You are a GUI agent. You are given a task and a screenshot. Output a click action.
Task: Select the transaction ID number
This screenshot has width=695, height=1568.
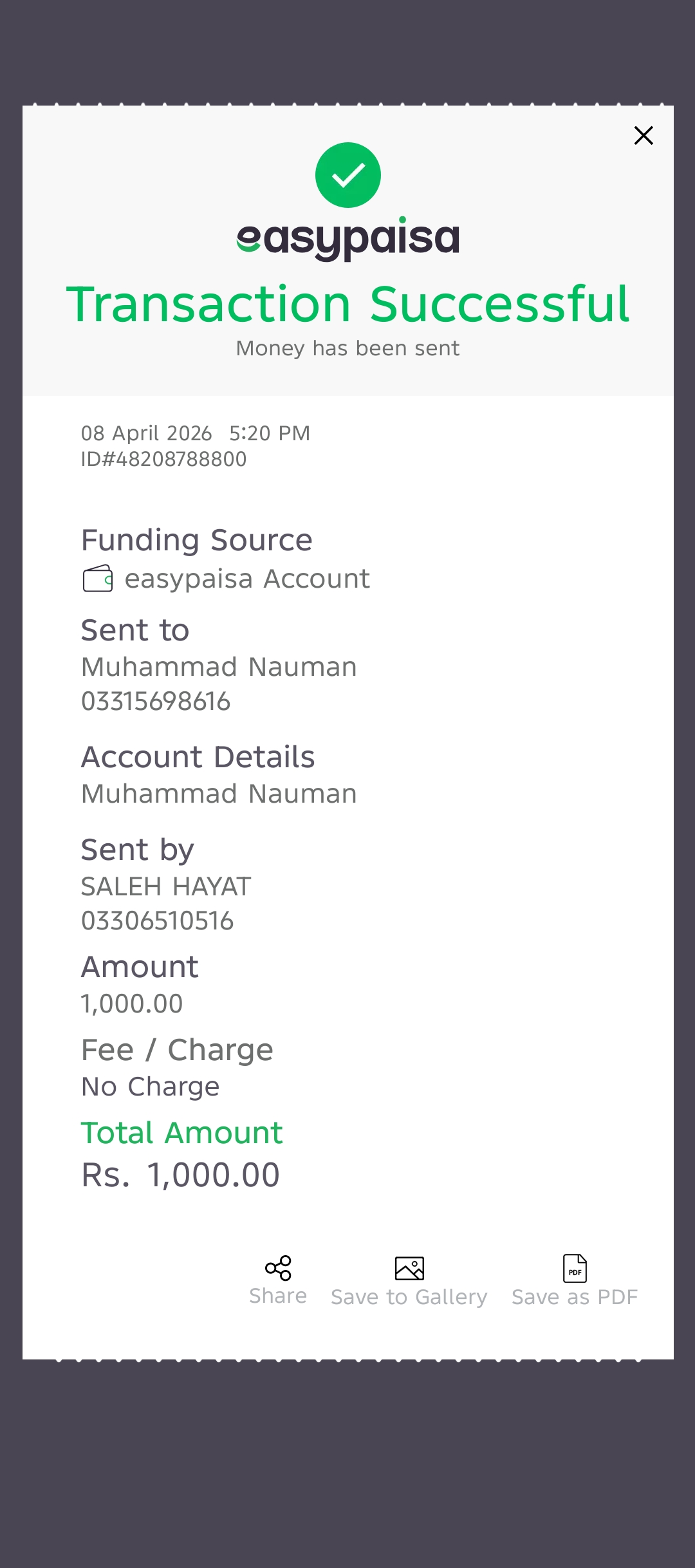tap(163, 460)
